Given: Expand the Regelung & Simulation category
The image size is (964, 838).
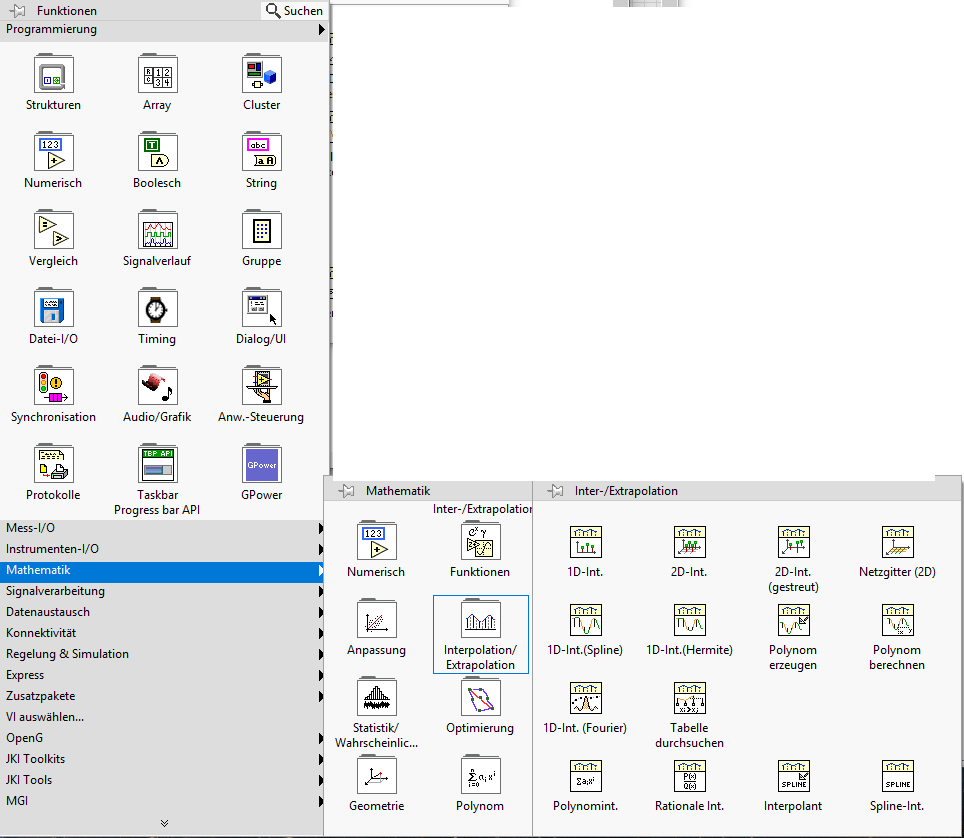Looking at the screenshot, I should [164, 654].
